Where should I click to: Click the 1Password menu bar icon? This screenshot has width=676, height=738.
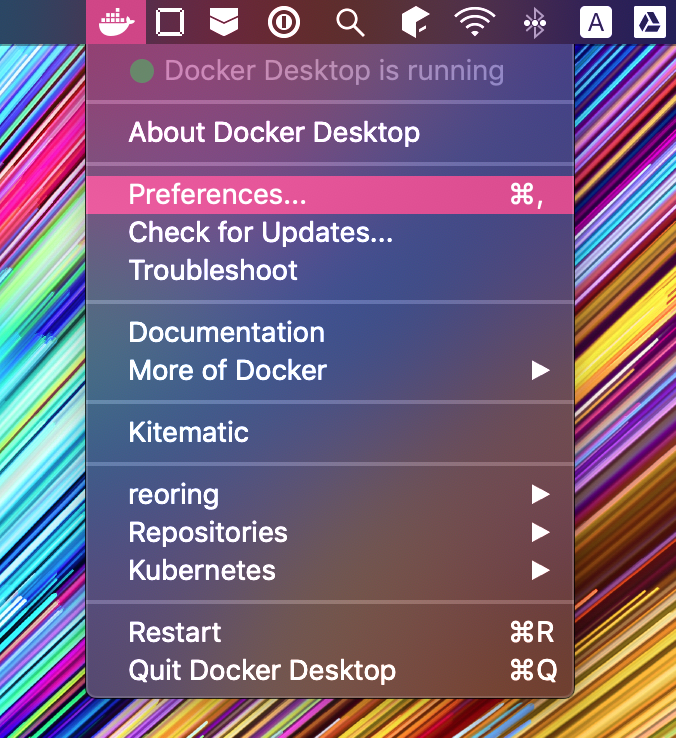pos(283,22)
